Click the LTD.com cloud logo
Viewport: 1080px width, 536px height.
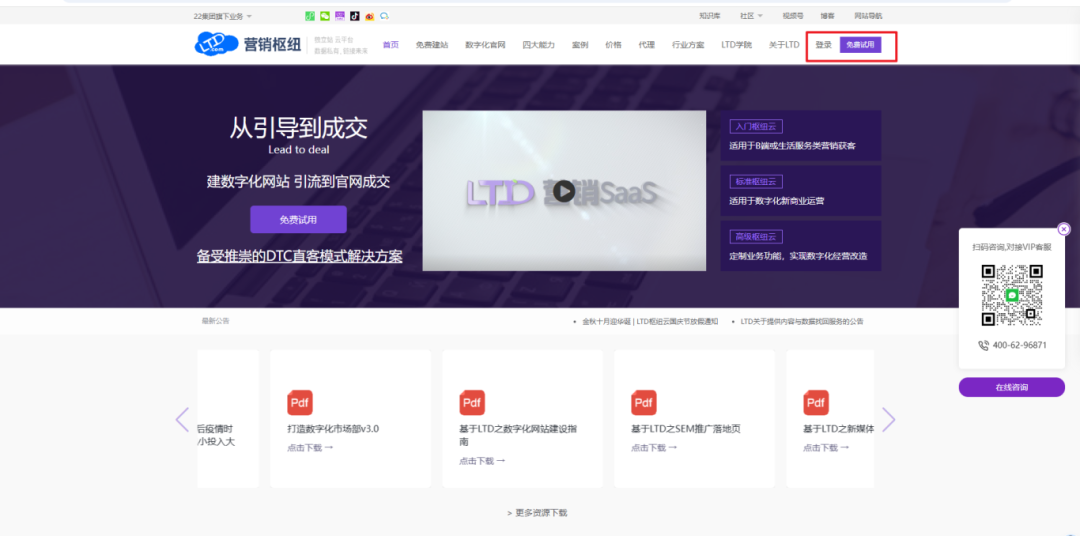coord(216,45)
